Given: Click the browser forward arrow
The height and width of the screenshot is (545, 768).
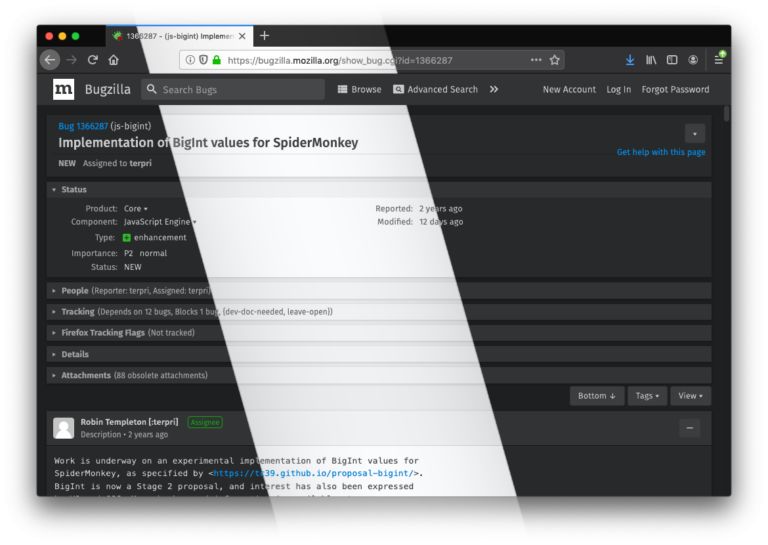Looking at the screenshot, I should click(x=72, y=60).
